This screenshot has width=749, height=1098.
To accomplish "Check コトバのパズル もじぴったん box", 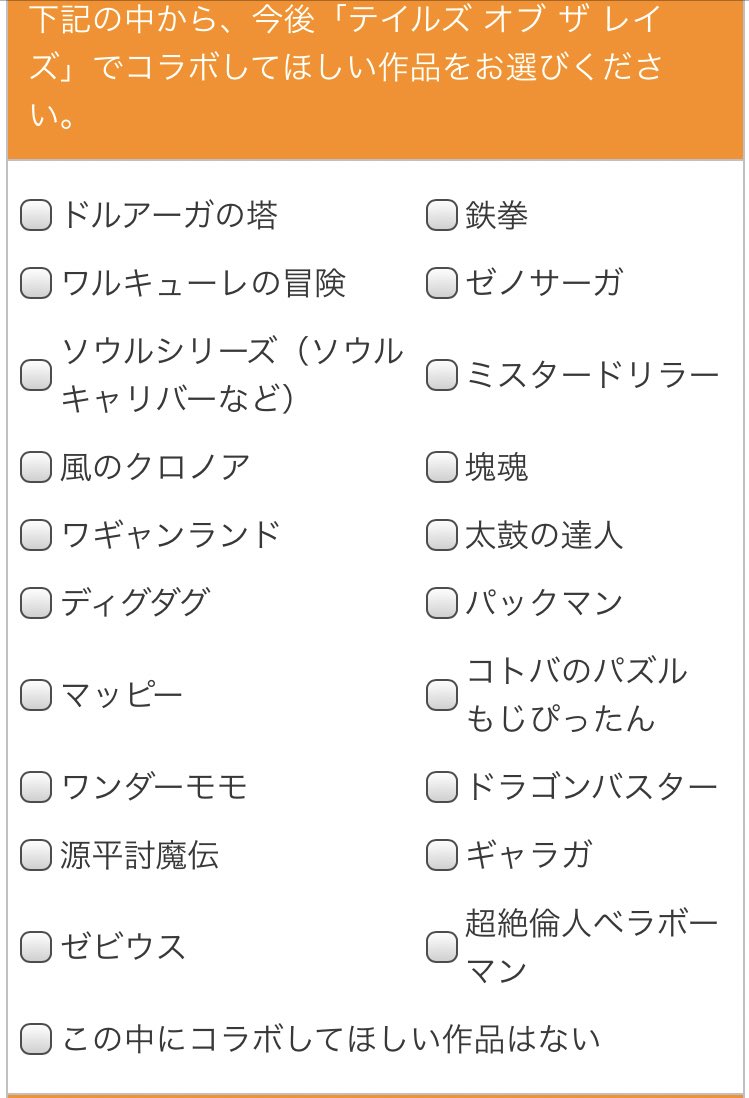I will tap(441, 695).
